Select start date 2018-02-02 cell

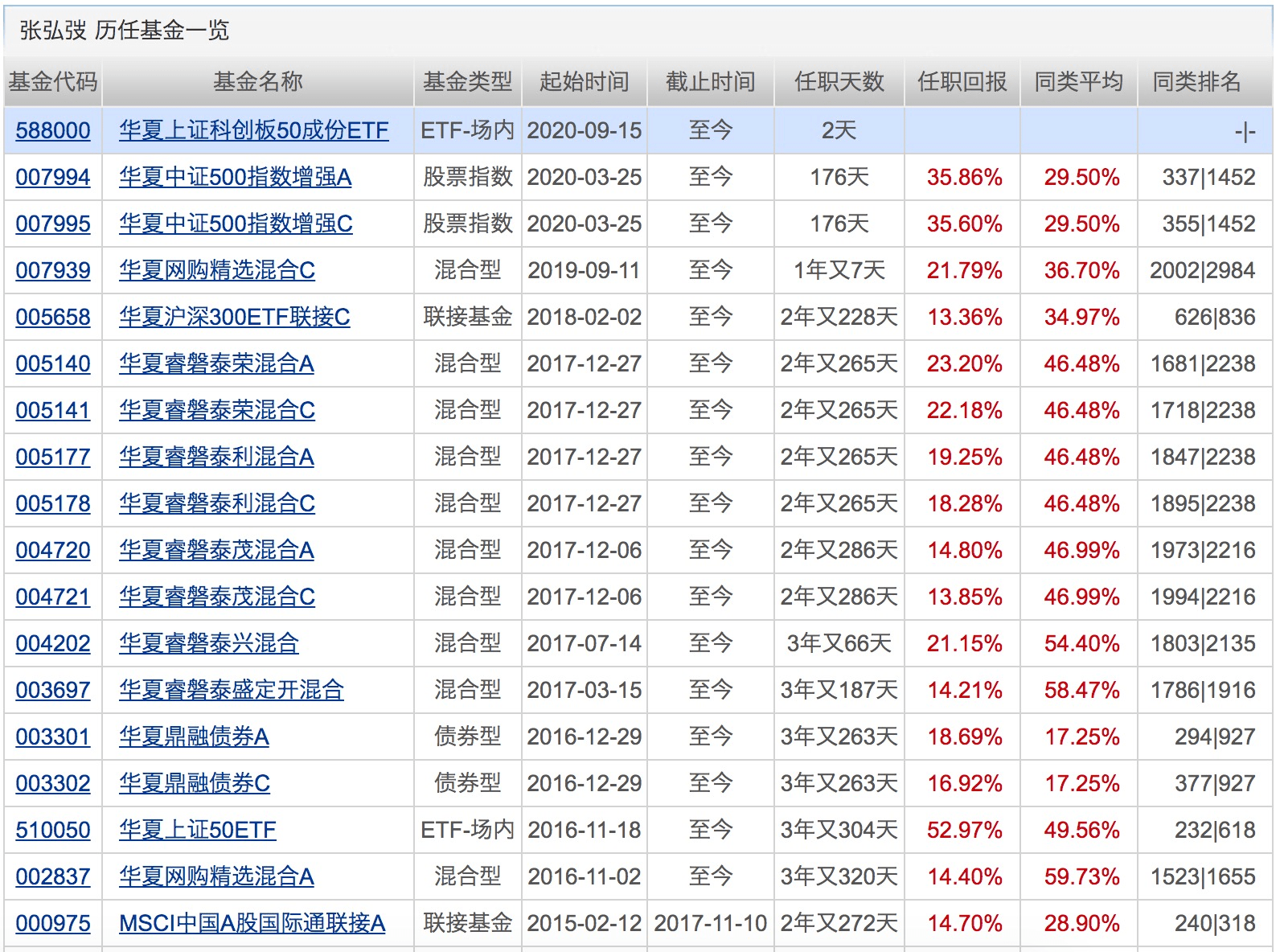click(585, 317)
